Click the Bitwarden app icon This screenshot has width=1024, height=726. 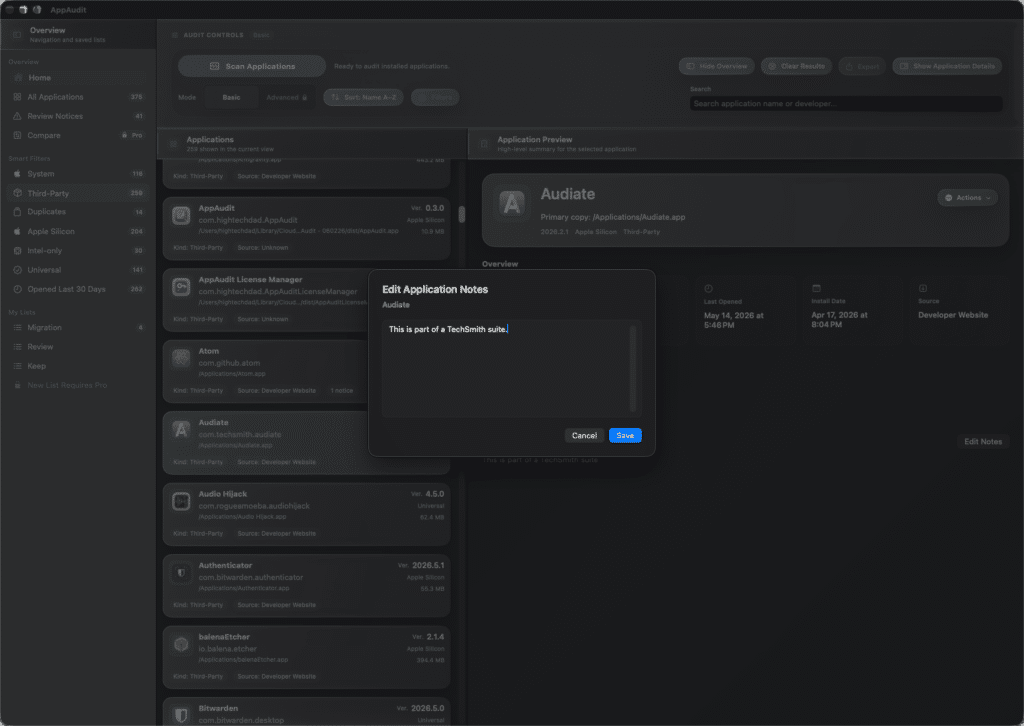coord(181,716)
